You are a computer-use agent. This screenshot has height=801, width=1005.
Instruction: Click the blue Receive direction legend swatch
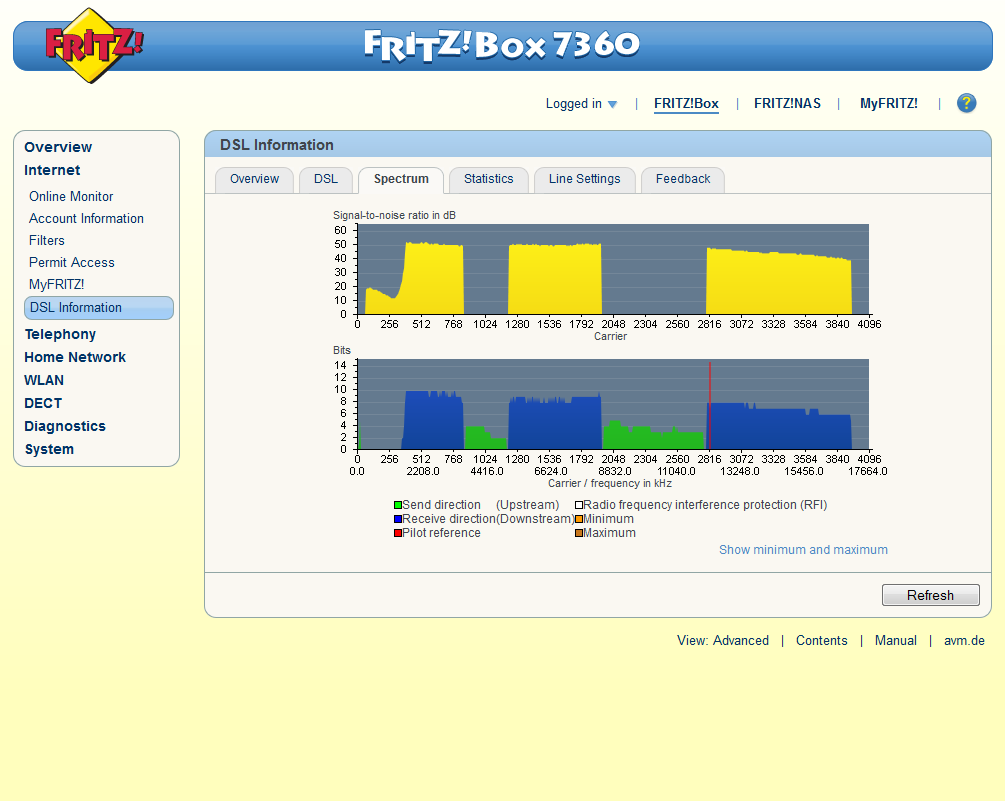[x=398, y=520]
